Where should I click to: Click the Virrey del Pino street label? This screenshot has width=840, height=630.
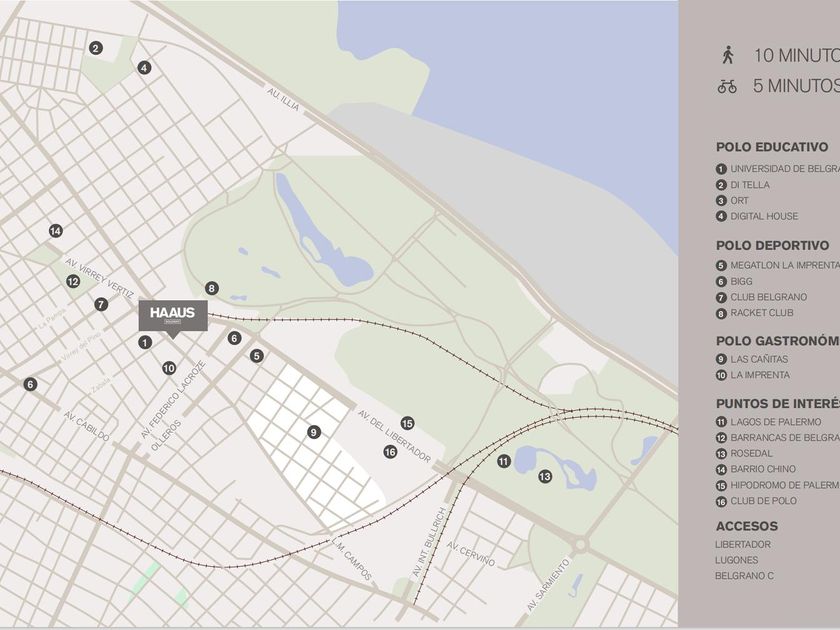(x=81, y=347)
